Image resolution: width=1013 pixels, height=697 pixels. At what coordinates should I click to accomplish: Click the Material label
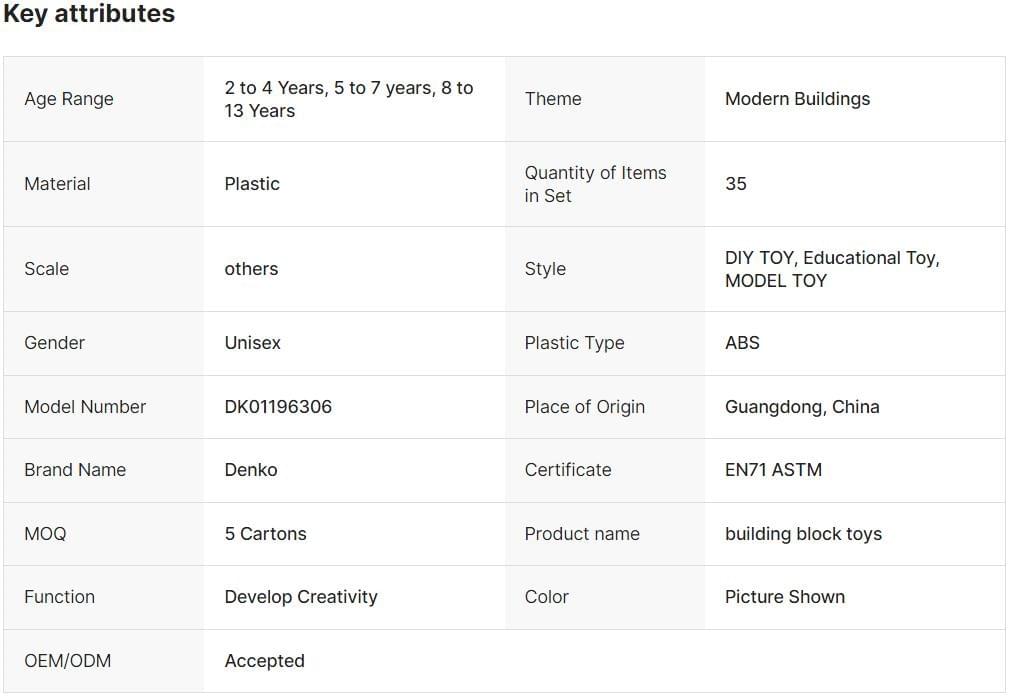pyautogui.click(x=57, y=184)
